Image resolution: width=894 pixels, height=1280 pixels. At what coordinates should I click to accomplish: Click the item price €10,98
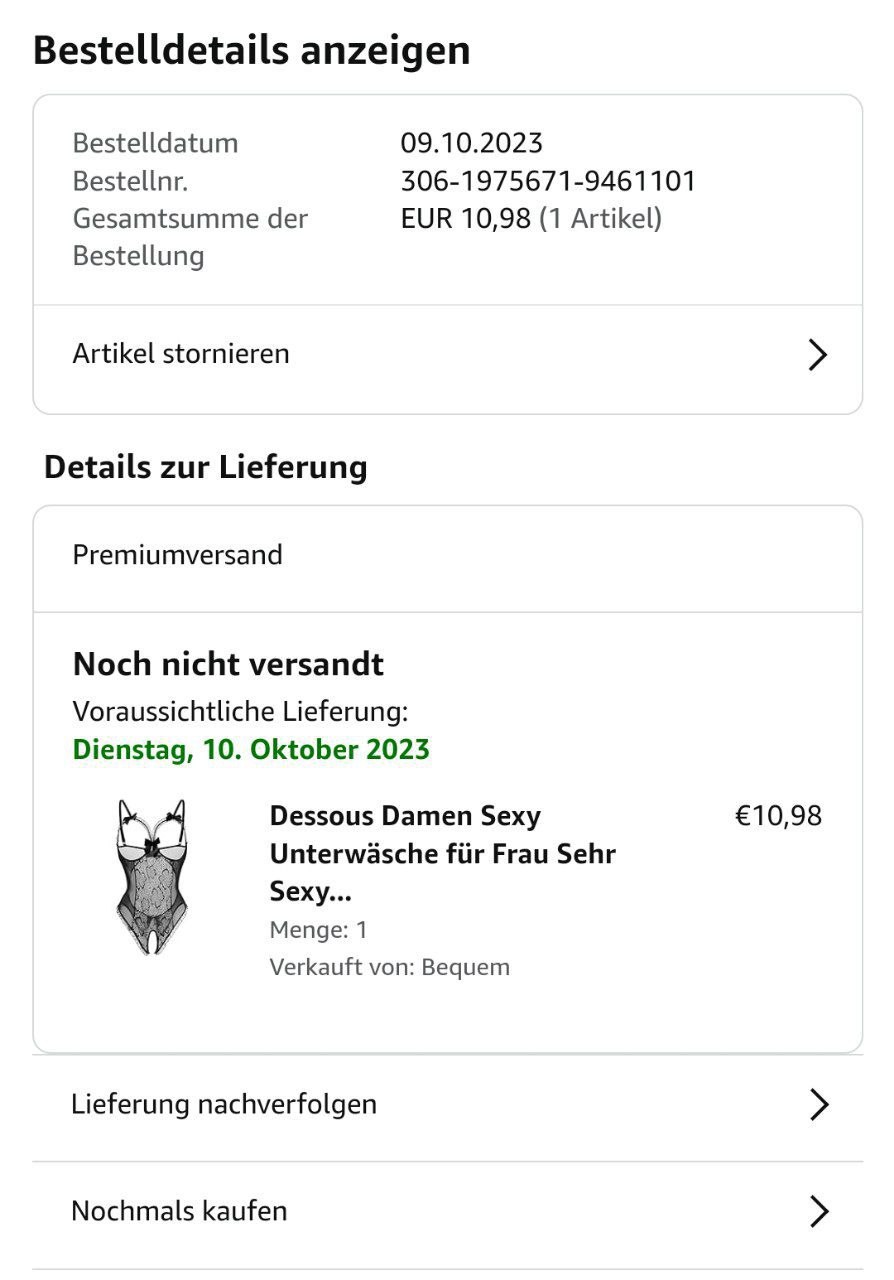click(x=778, y=816)
